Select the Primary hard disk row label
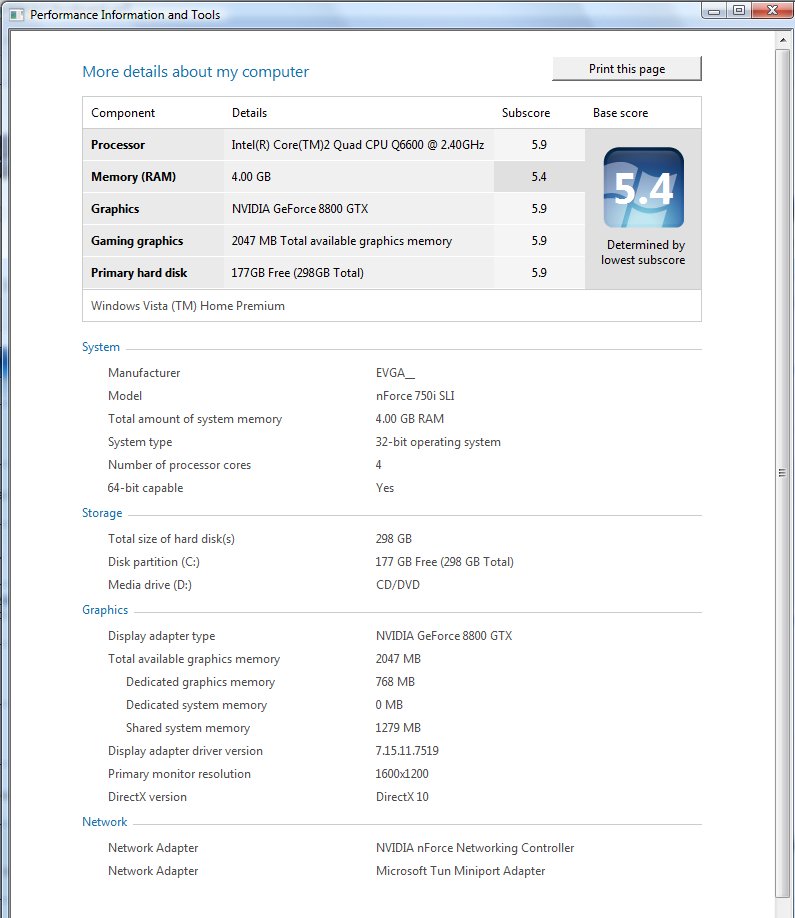This screenshot has height=918, width=795. (x=139, y=273)
